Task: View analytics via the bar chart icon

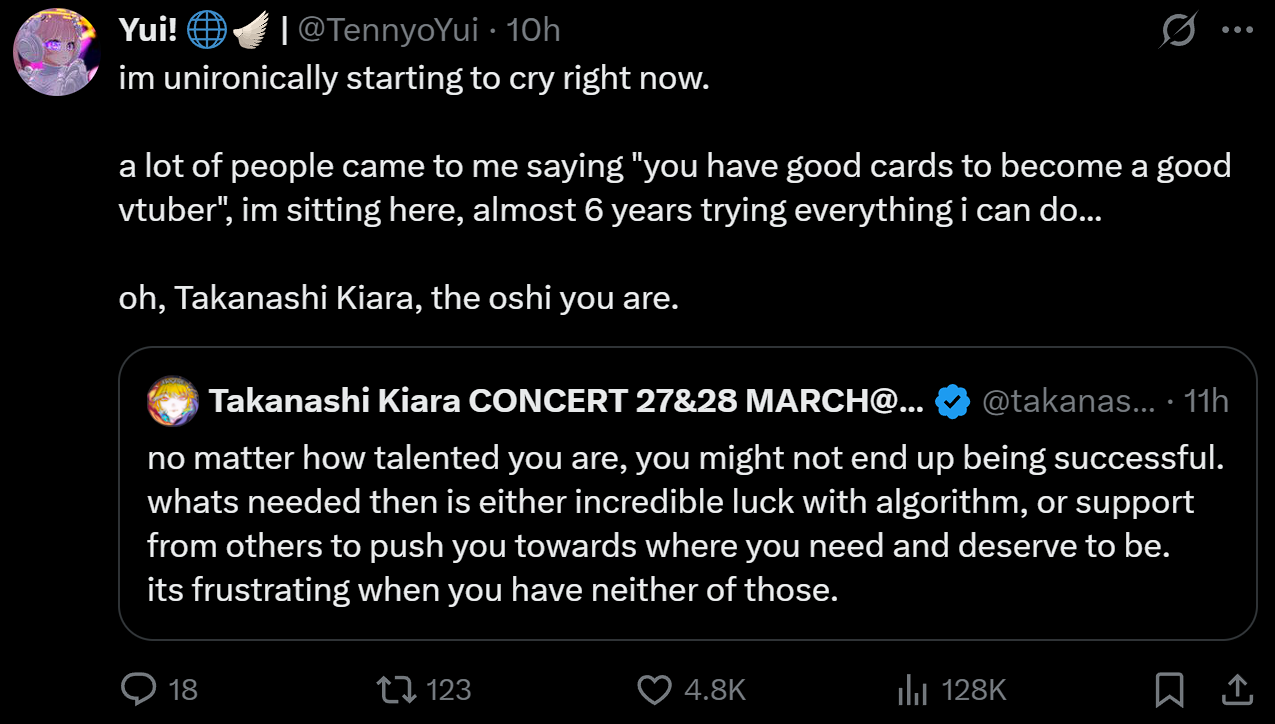Action: (912, 689)
